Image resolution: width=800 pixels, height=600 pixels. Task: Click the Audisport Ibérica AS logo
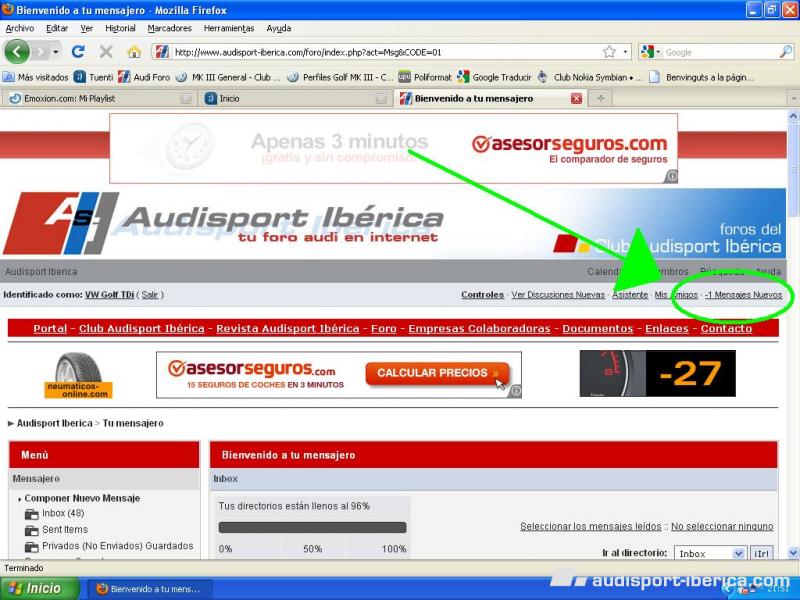point(61,223)
